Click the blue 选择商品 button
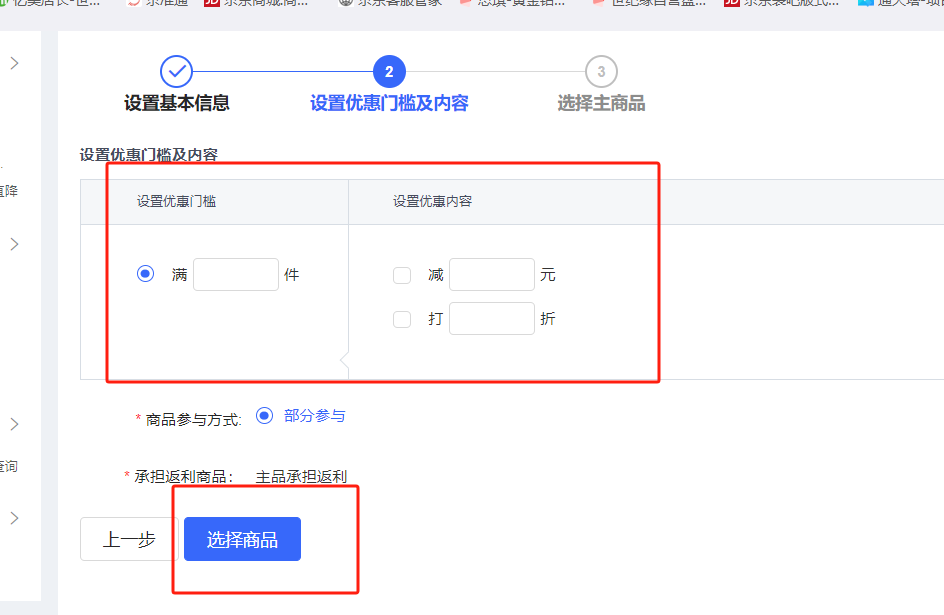 coord(242,540)
